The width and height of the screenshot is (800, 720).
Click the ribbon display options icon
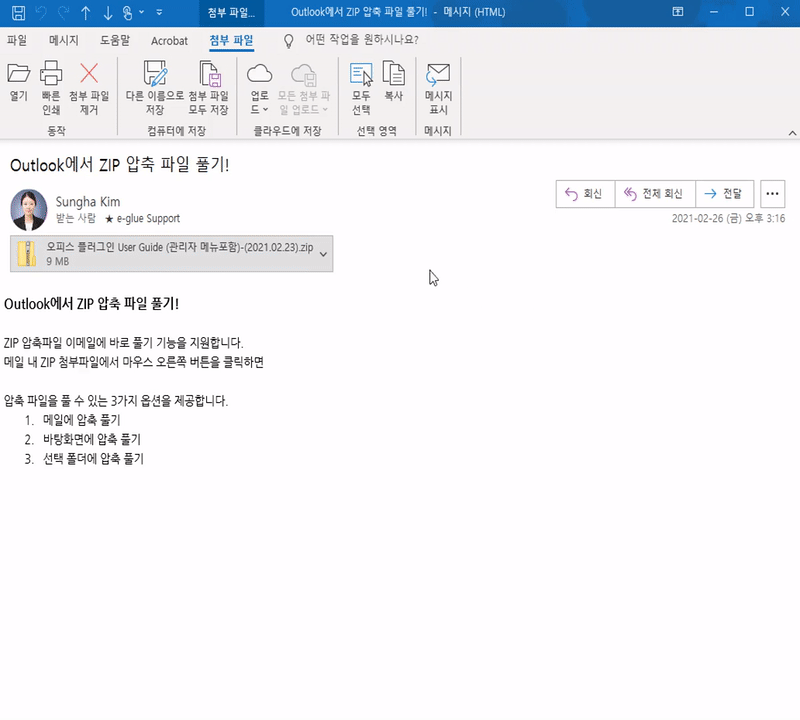click(678, 12)
